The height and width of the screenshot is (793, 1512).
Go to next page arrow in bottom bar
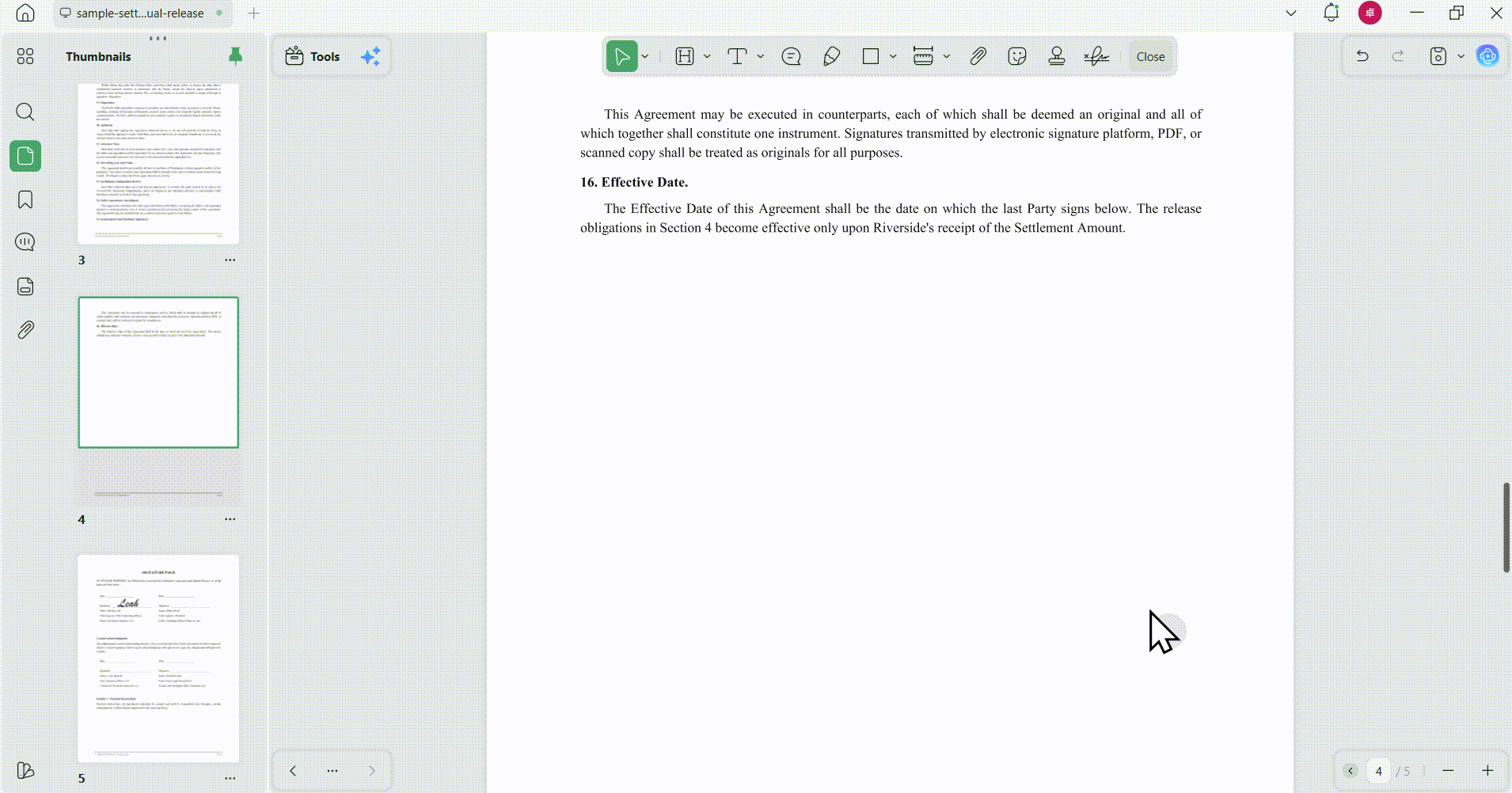[x=372, y=770]
